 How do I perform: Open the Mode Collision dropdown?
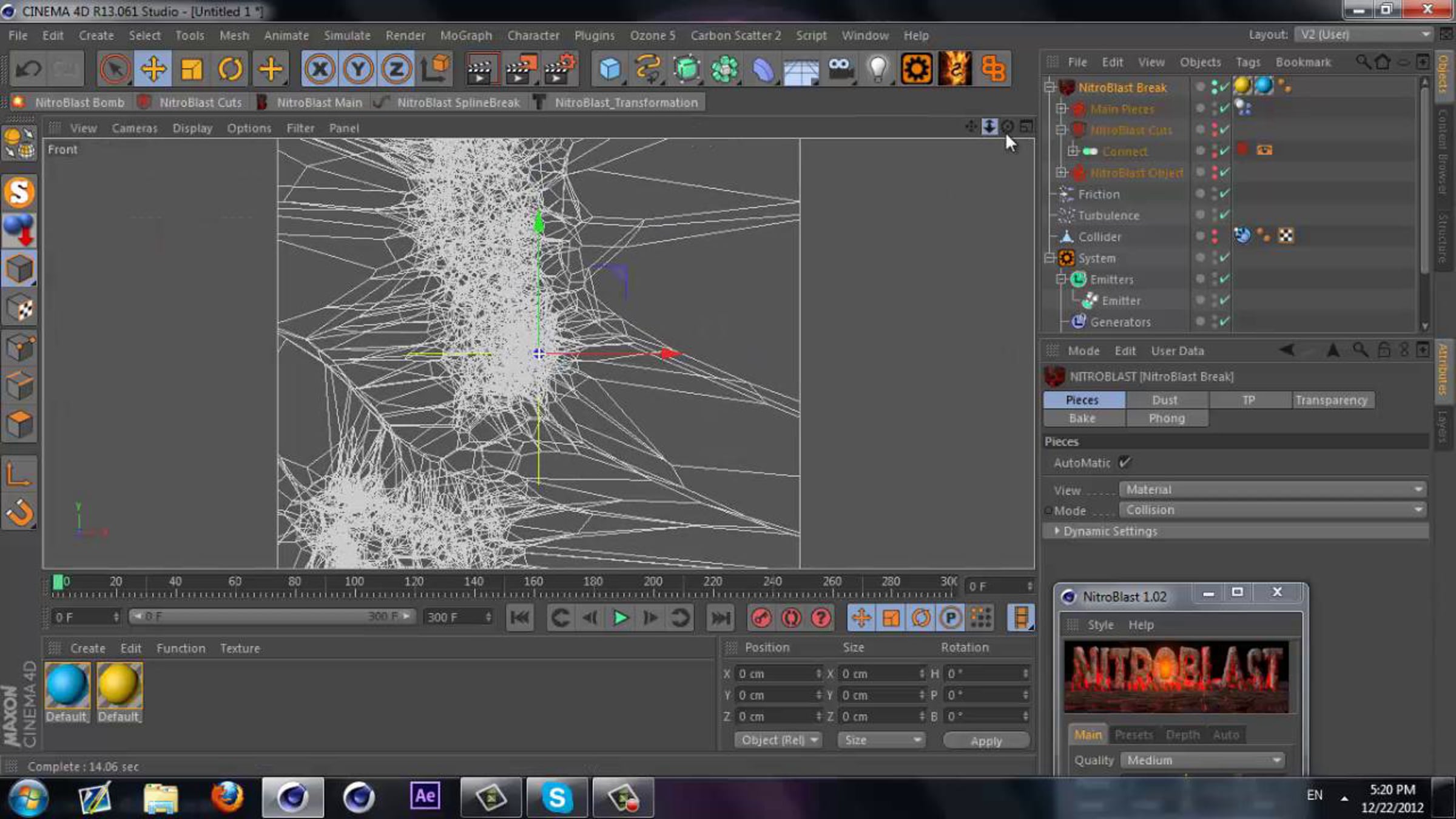1272,510
